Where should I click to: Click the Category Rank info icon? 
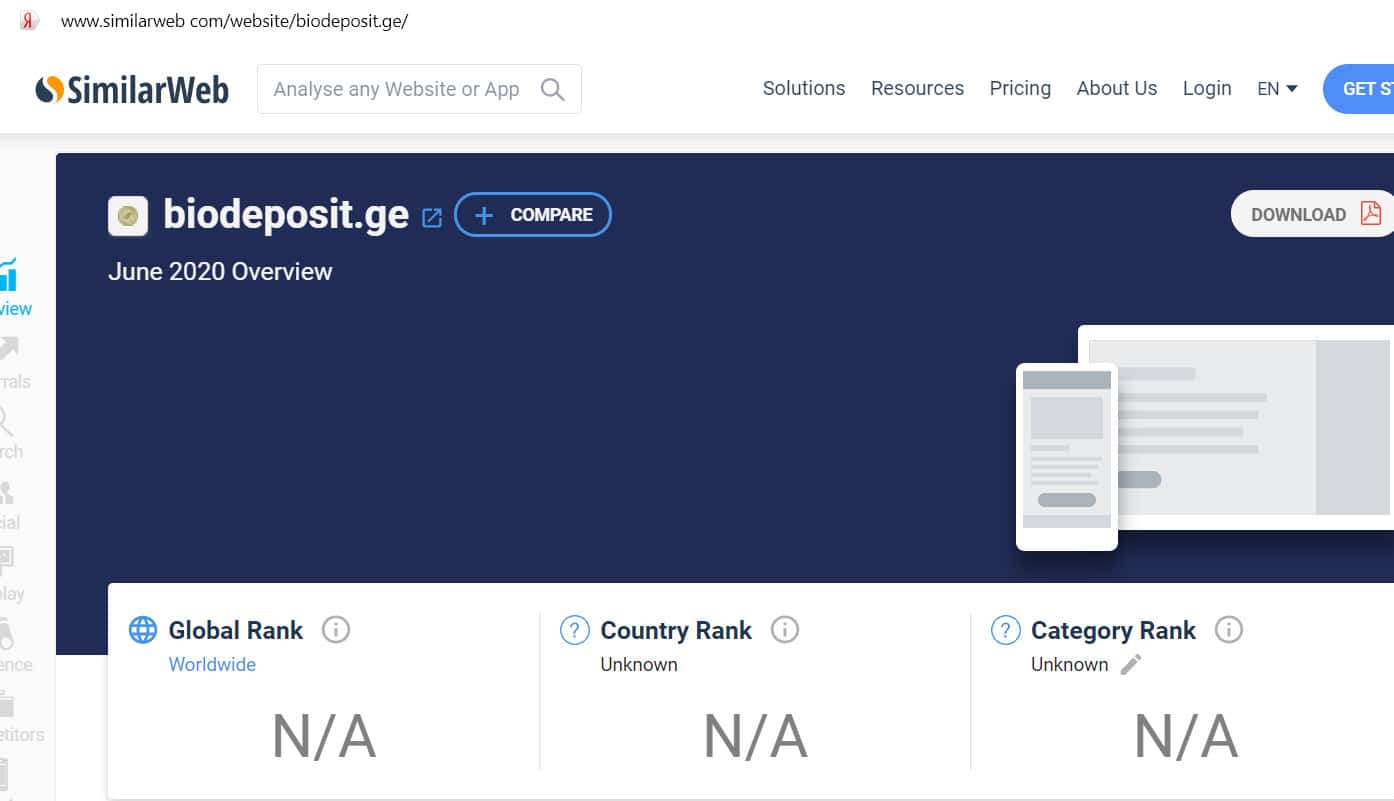[1228, 630]
